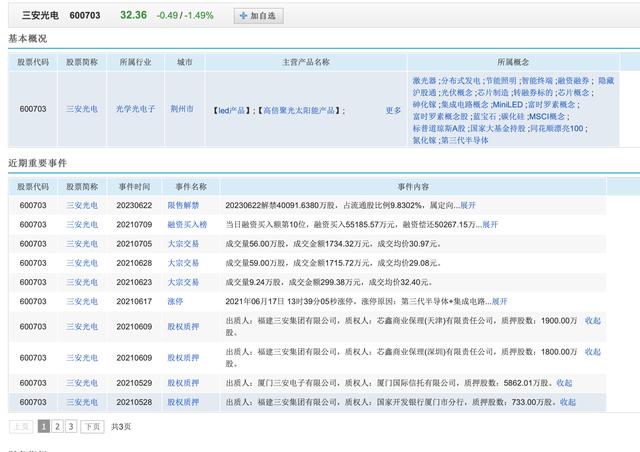Image resolution: width=640 pixels, height=452 pixels.
Task: Open the 芯片概念 concept link
Action: (573, 93)
